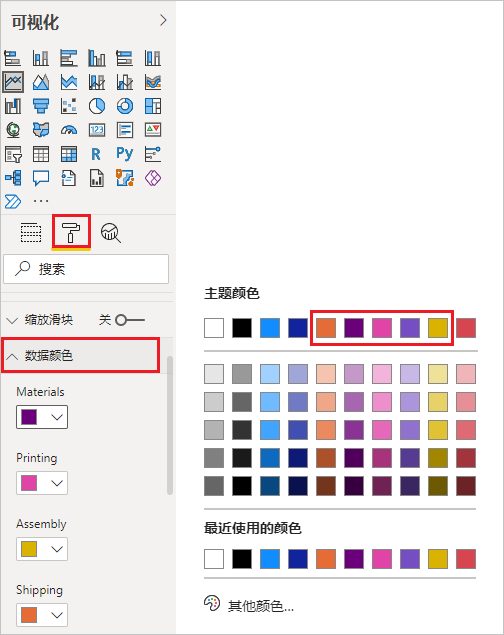This screenshot has width=504, height=635.
Task: Expand the 缩放滑块 section chevron
Action: (12, 320)
